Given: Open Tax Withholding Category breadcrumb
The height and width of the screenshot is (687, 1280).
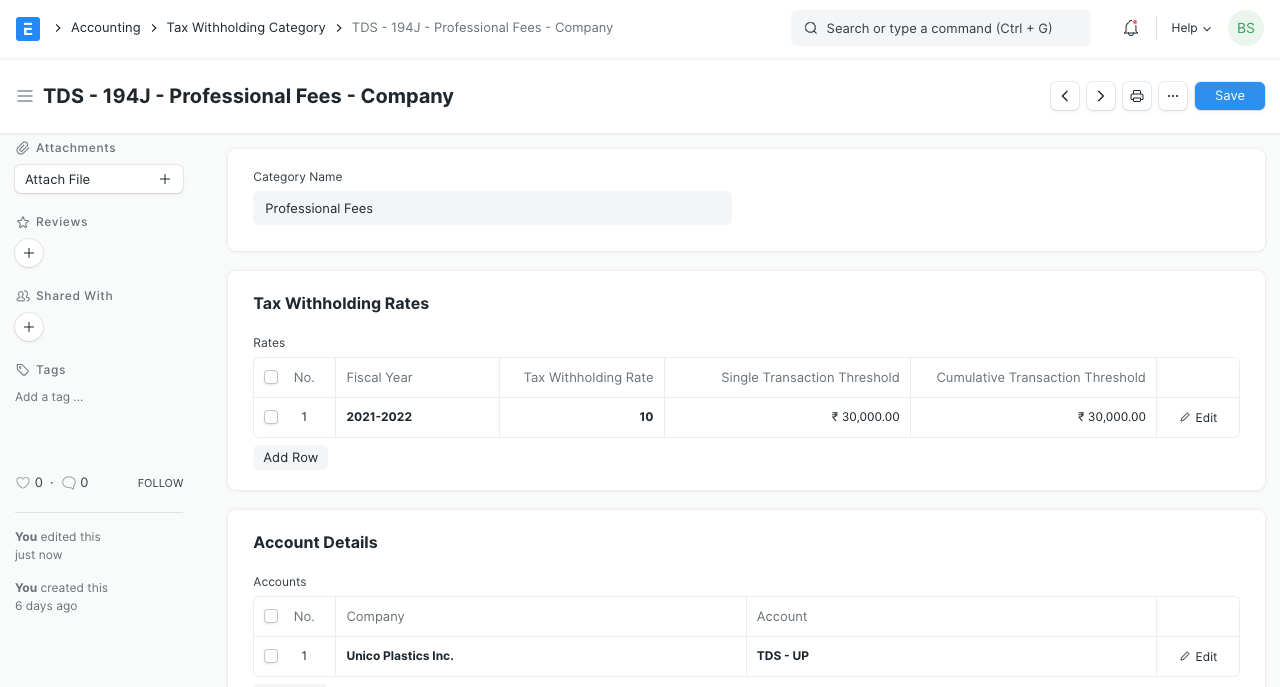Looking at the screenshot, I should point(246,28).
